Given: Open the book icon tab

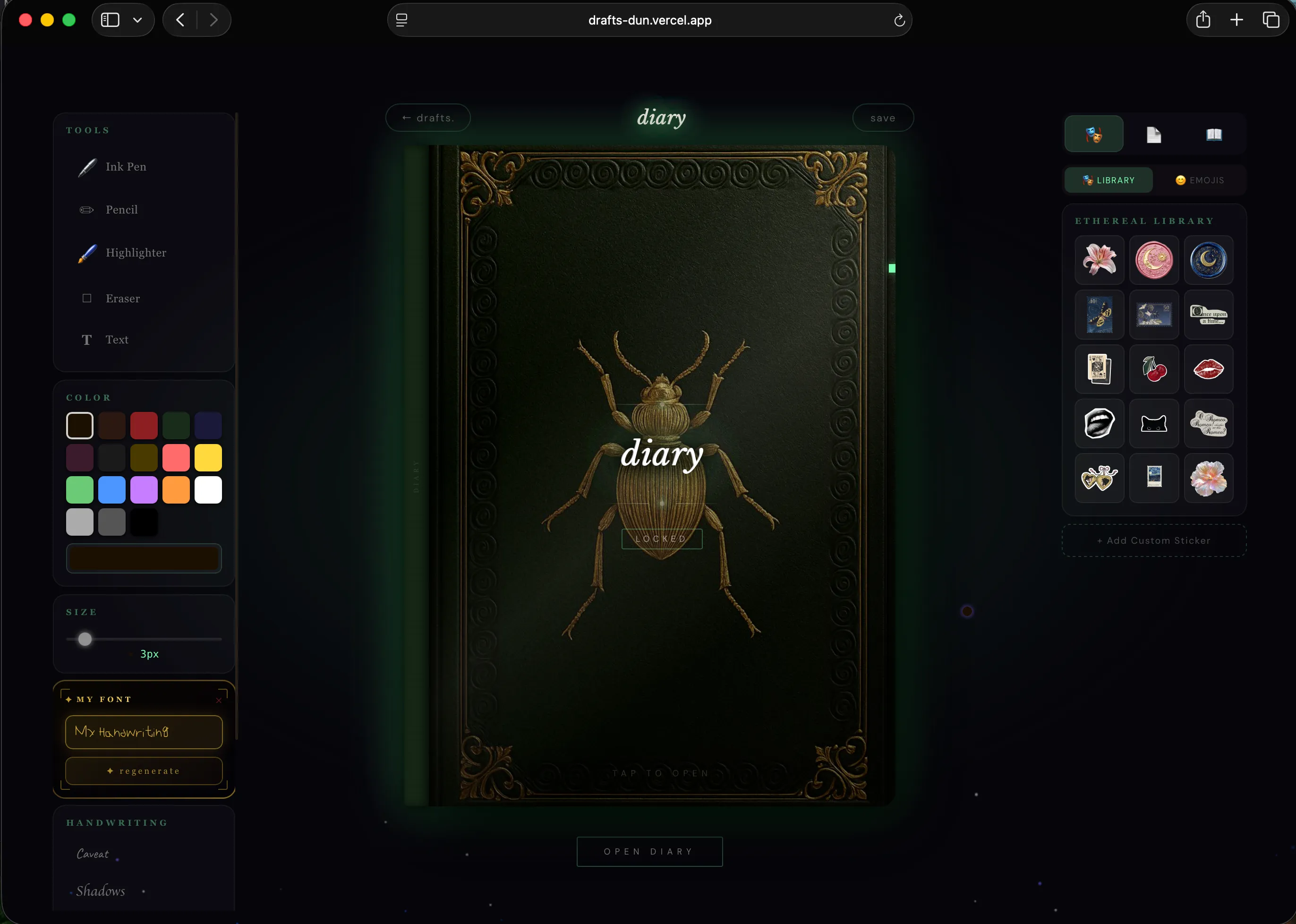Looking at the screenshot, I should tap(1213, 134).
